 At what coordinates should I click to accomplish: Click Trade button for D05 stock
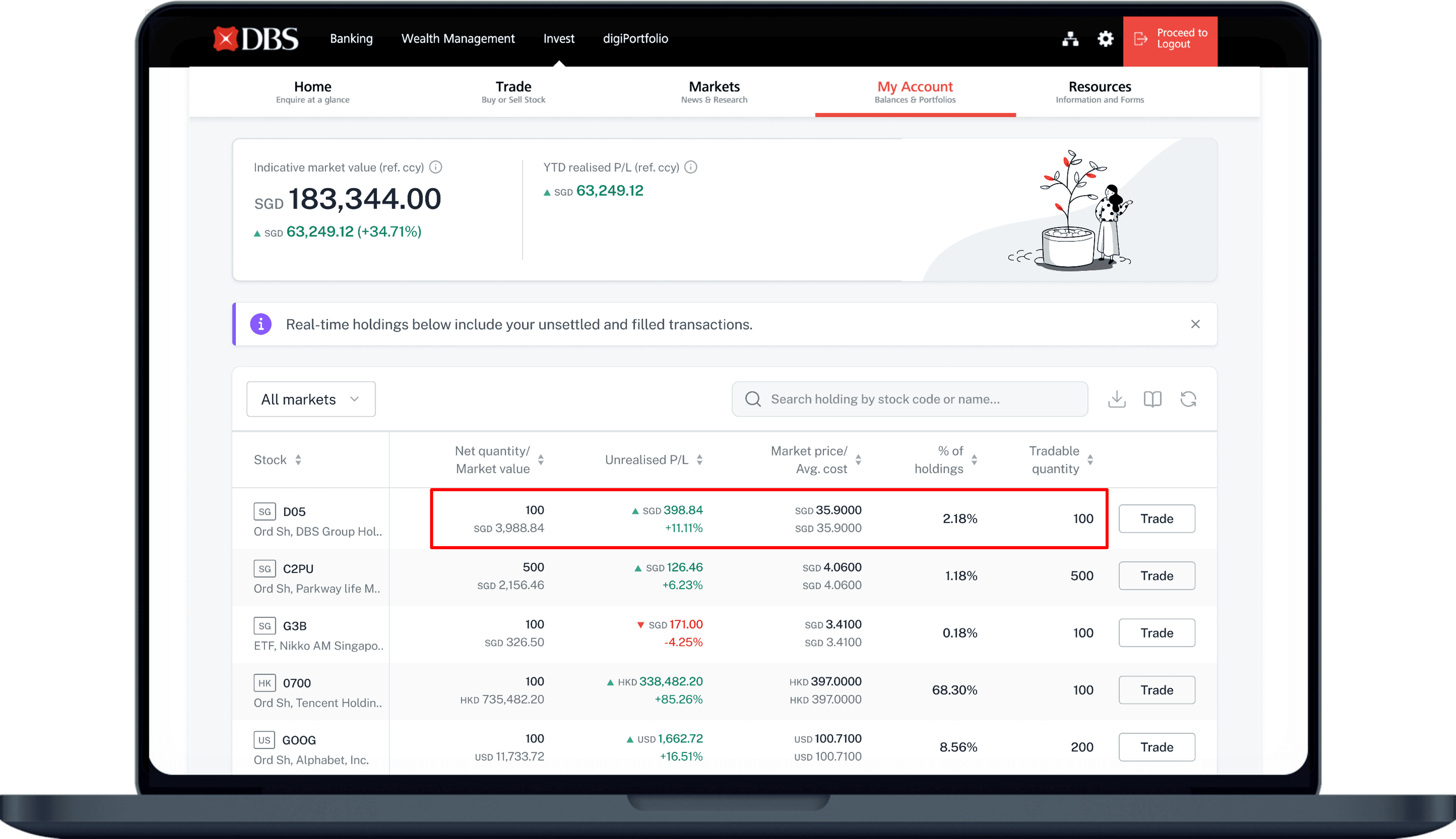tap(1156, 518)
